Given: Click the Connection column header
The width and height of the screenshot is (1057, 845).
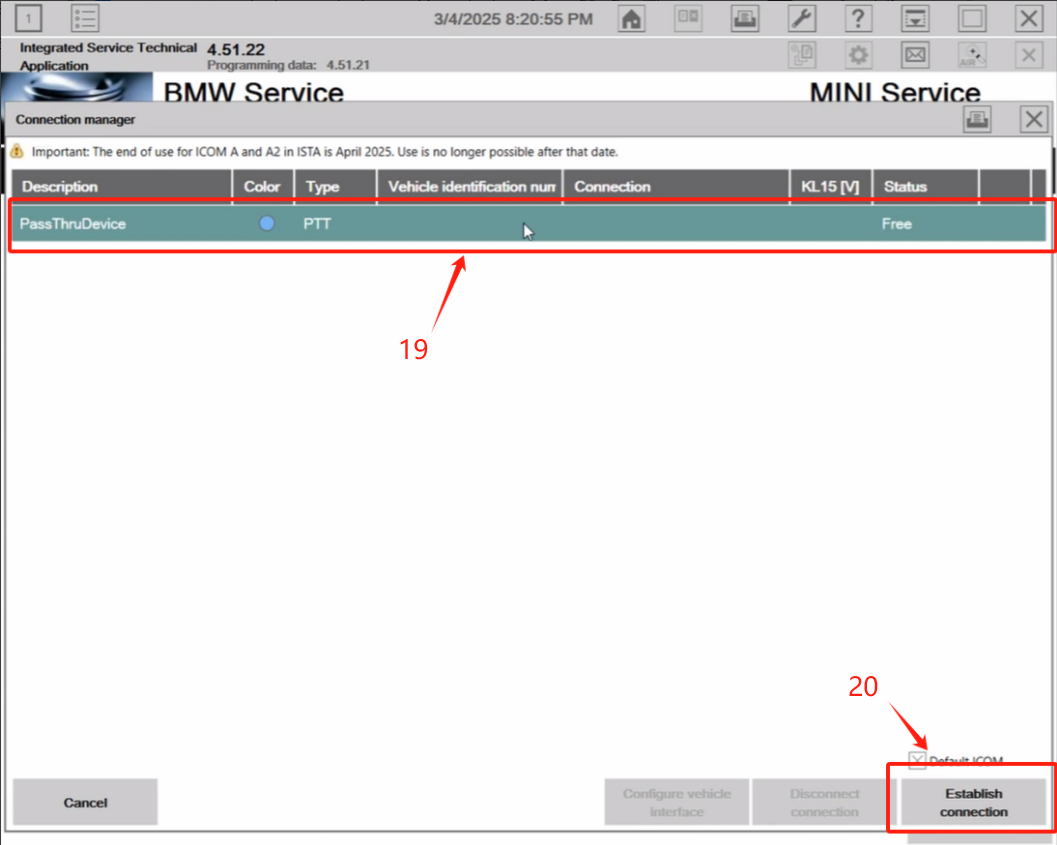Looking at the screenshot, I should [676, 187].
